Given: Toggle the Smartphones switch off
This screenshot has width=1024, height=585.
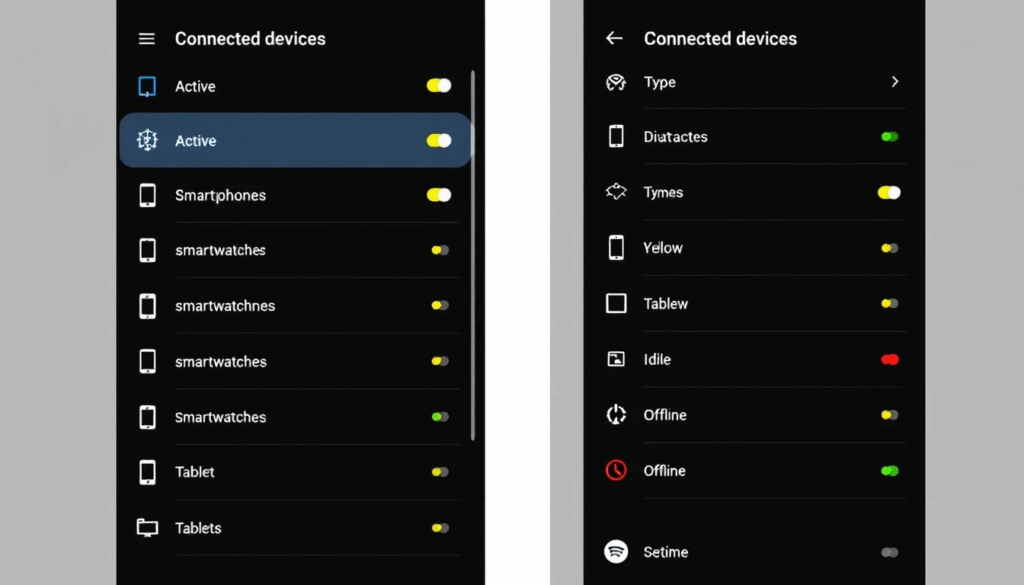Looking at the screenshot, I should tap(439, 195).
